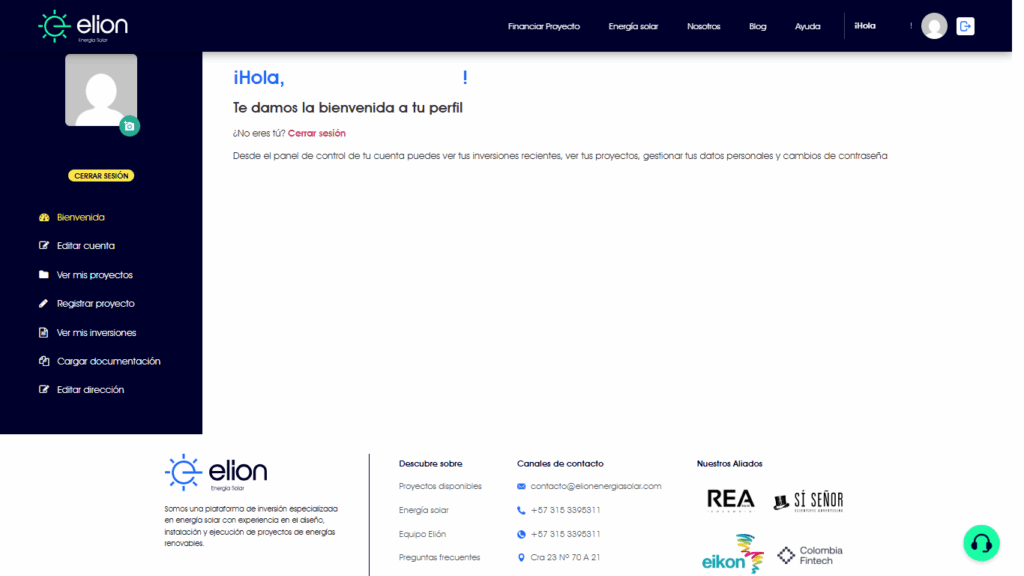
Task: Open the Blog page from the navbar
Action: (x=757, y=26)
